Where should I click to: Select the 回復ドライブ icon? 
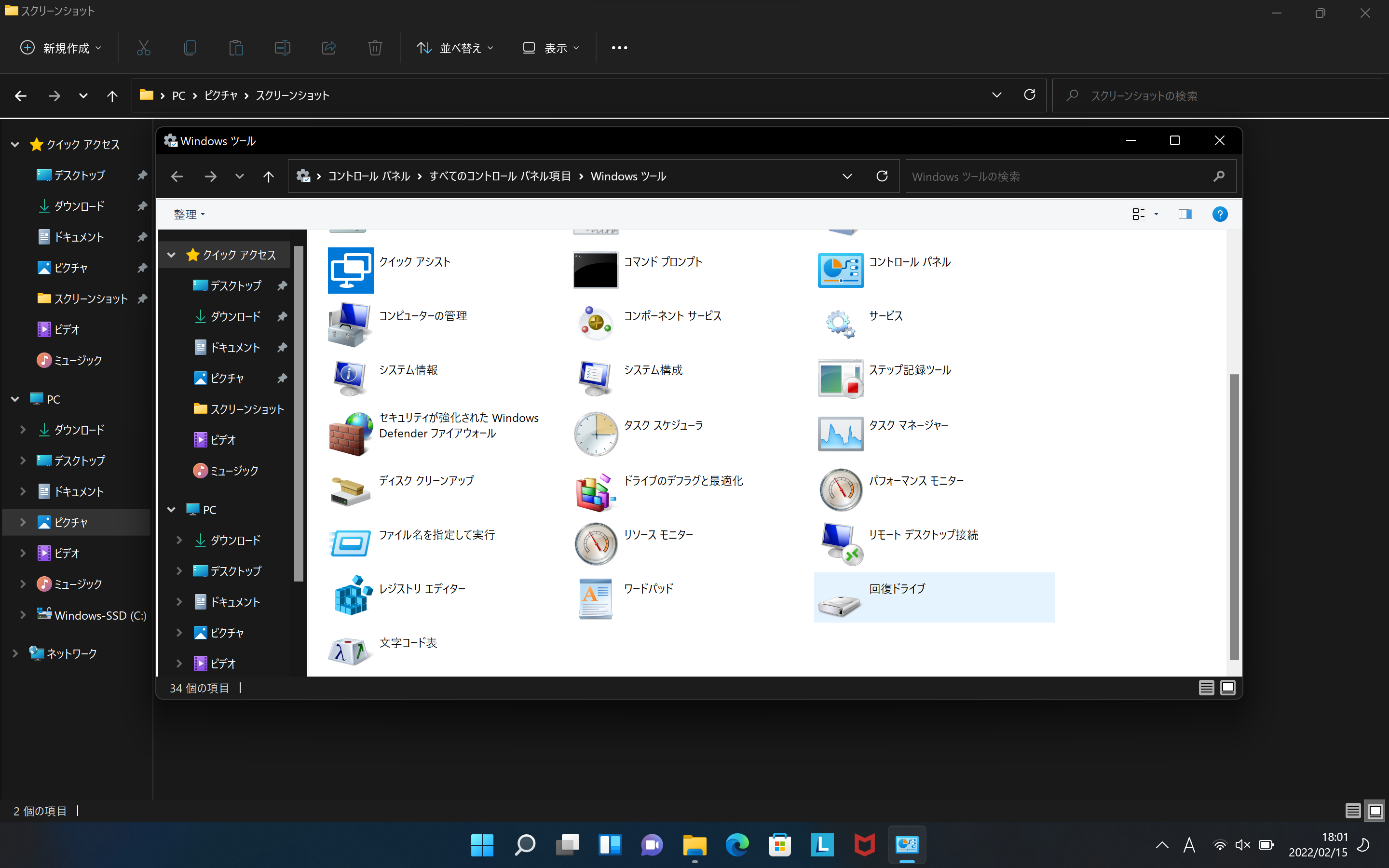[x=839, y=606]
